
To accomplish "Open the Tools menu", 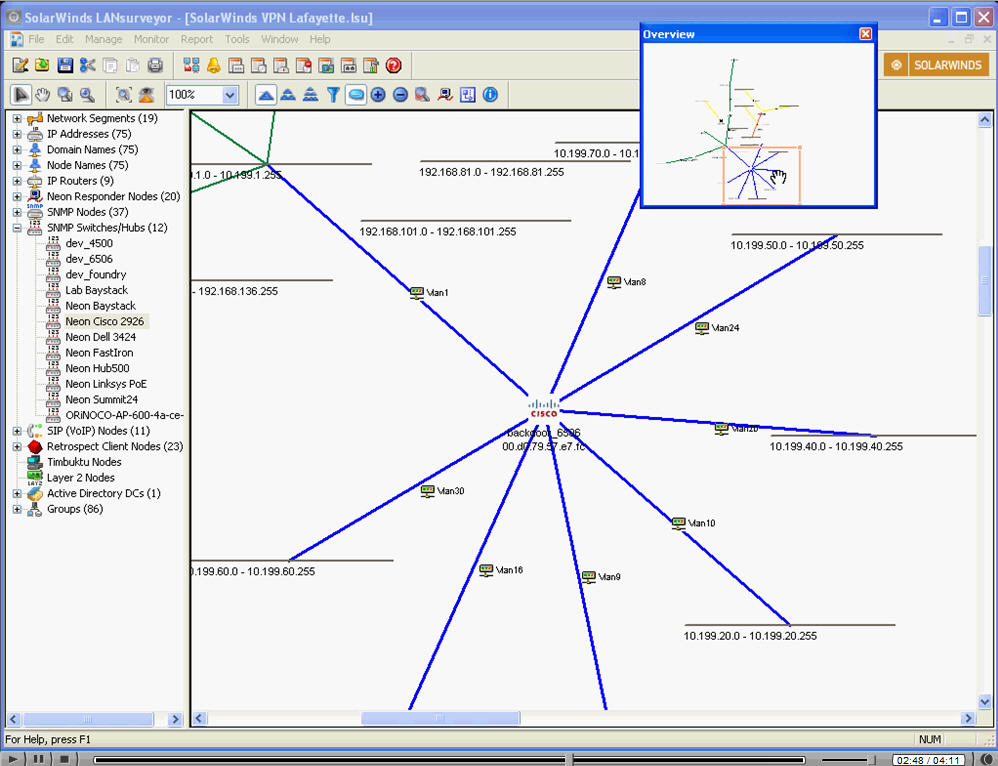I will (x=237, y=39).
